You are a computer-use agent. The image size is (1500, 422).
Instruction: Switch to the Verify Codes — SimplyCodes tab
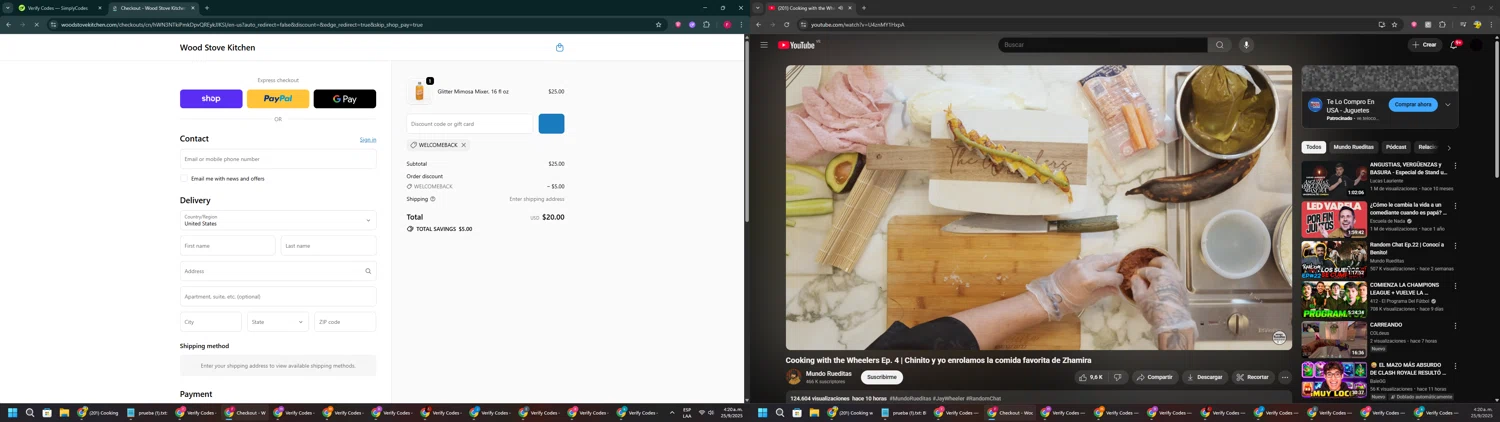click(59, 8)
